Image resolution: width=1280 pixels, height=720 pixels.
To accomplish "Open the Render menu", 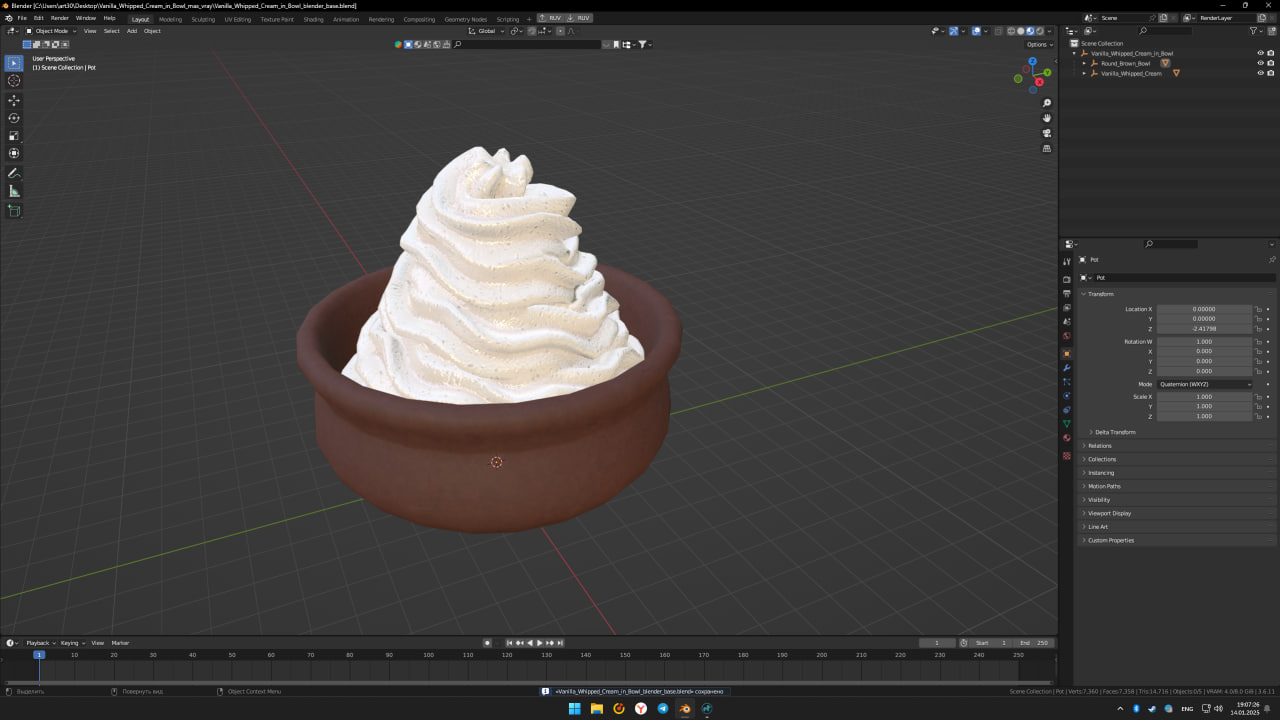I will 60,18.
